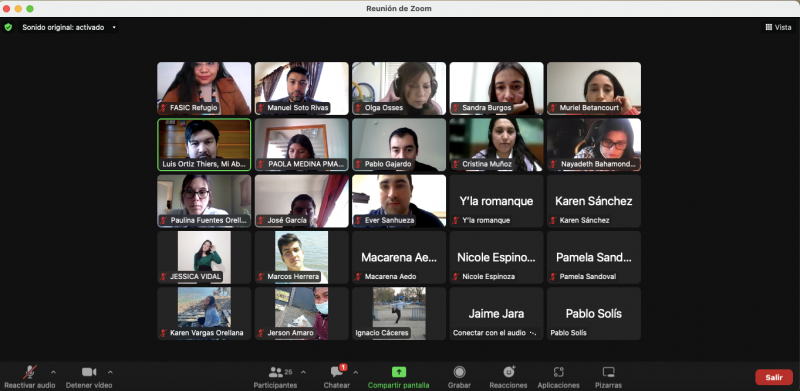Viewport: 800px width, 391px height.
Task: Click the Salir leave button
Action: coord(774,377)
